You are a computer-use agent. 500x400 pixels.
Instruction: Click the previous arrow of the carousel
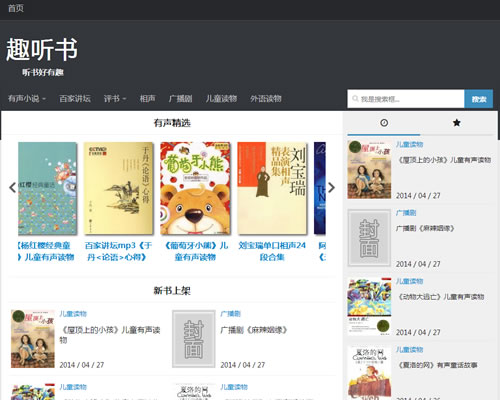13,187
